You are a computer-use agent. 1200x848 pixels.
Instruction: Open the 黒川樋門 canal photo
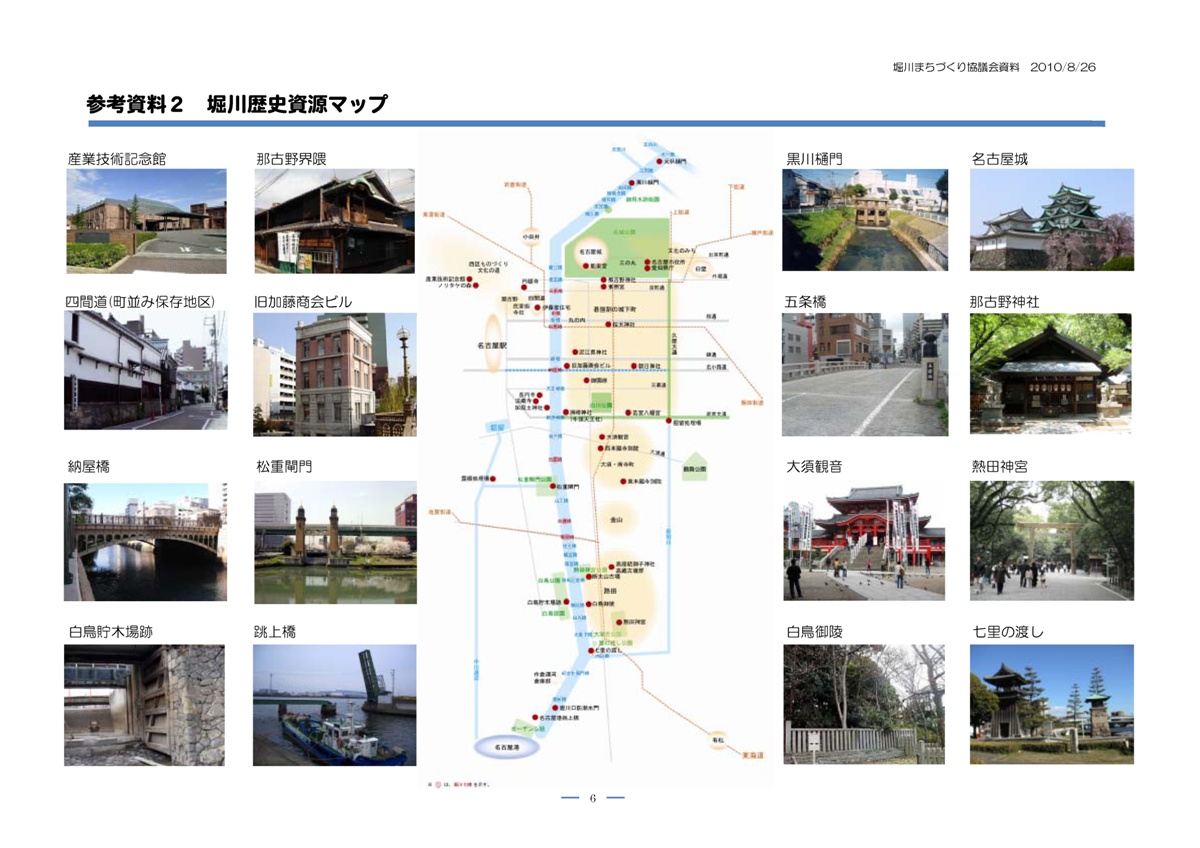pos(865,220)
